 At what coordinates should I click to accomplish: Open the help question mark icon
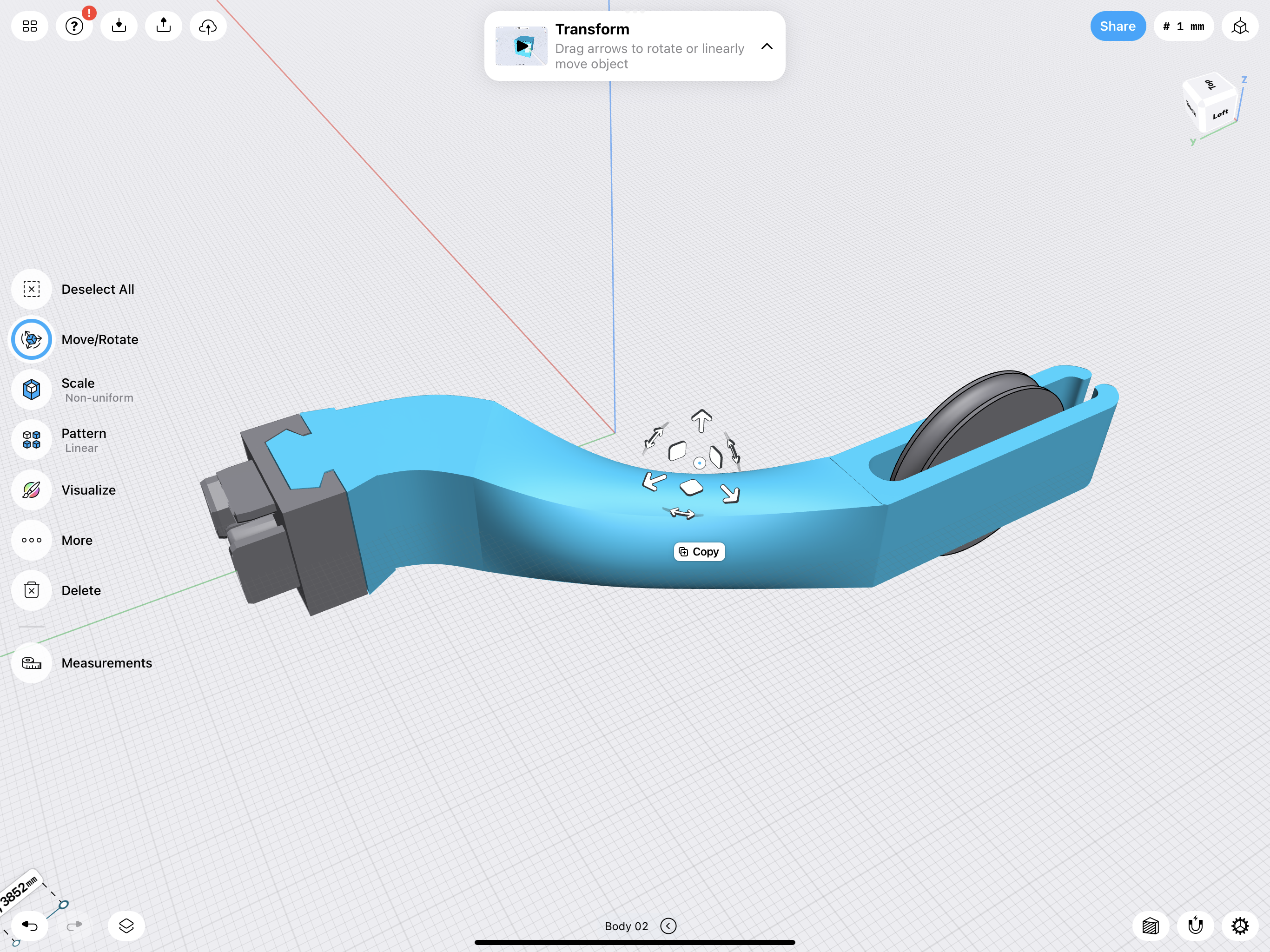[x=74, y=26]
